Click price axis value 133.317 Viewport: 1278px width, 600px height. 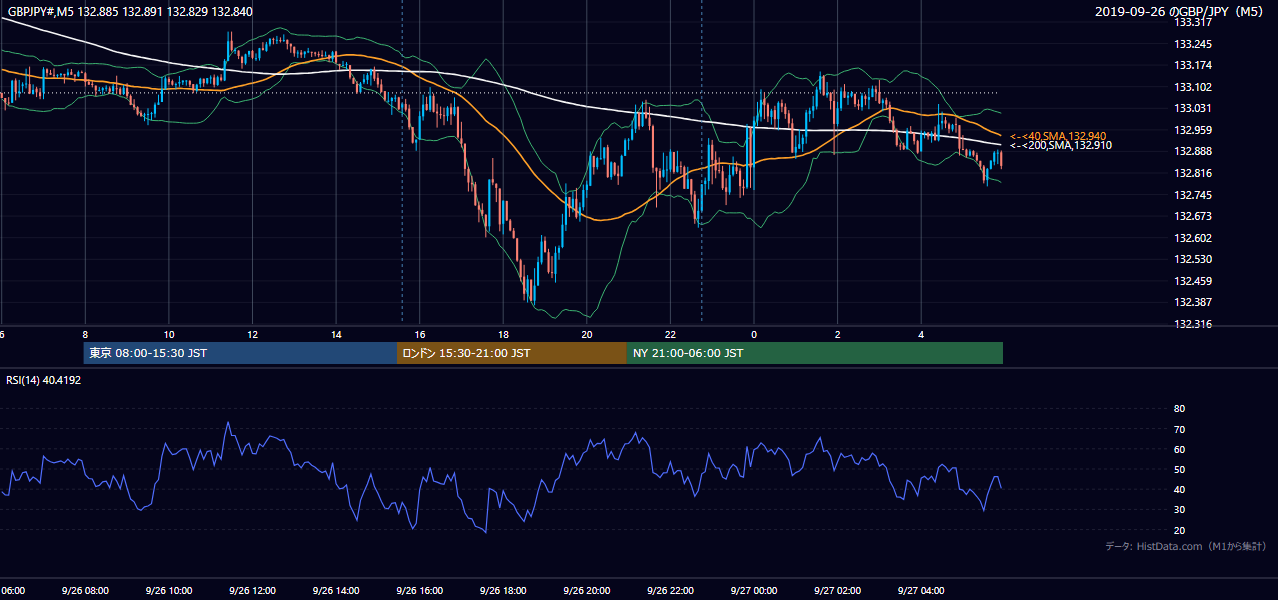1193,22
